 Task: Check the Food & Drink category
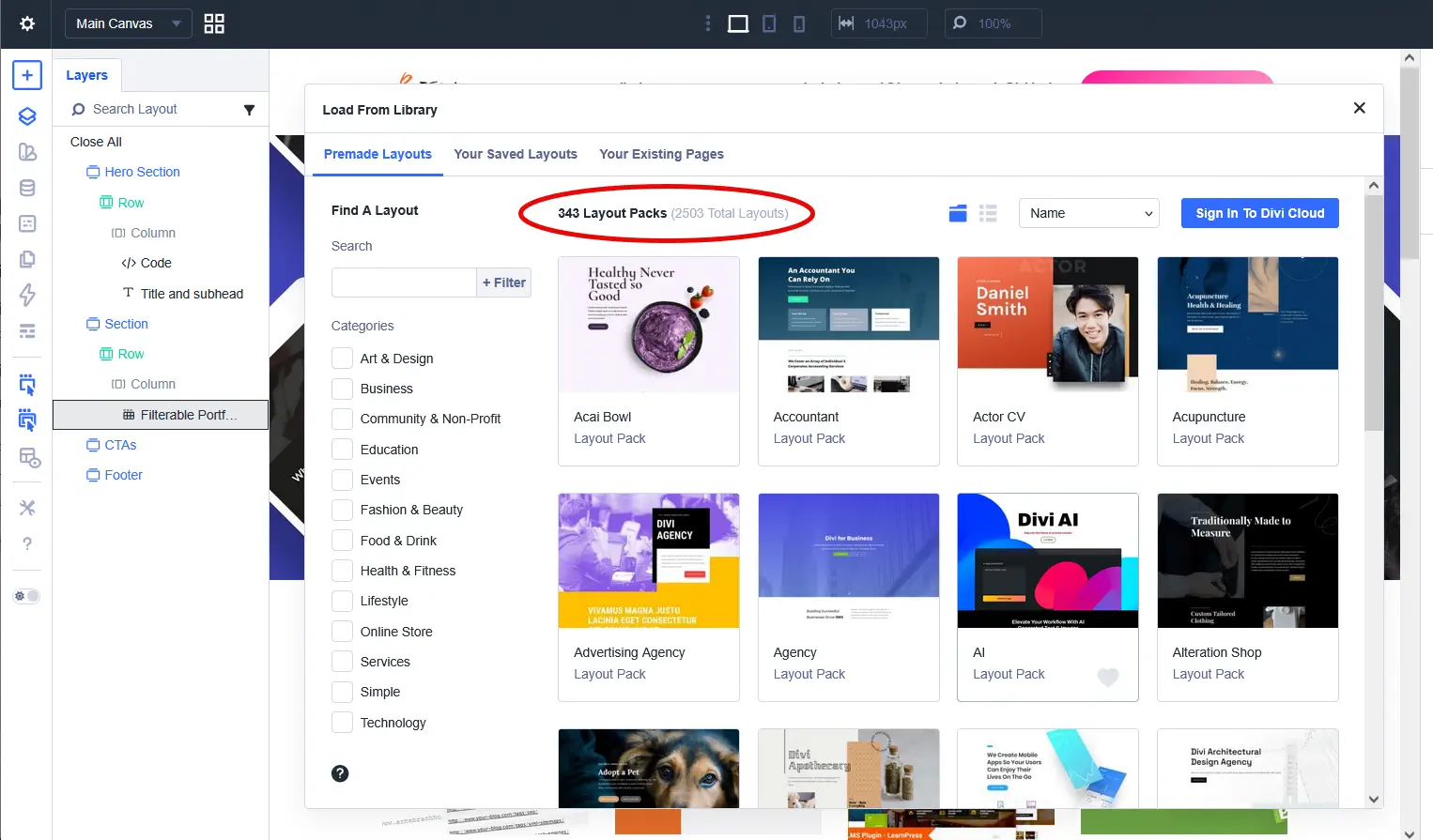click(342, 541)
